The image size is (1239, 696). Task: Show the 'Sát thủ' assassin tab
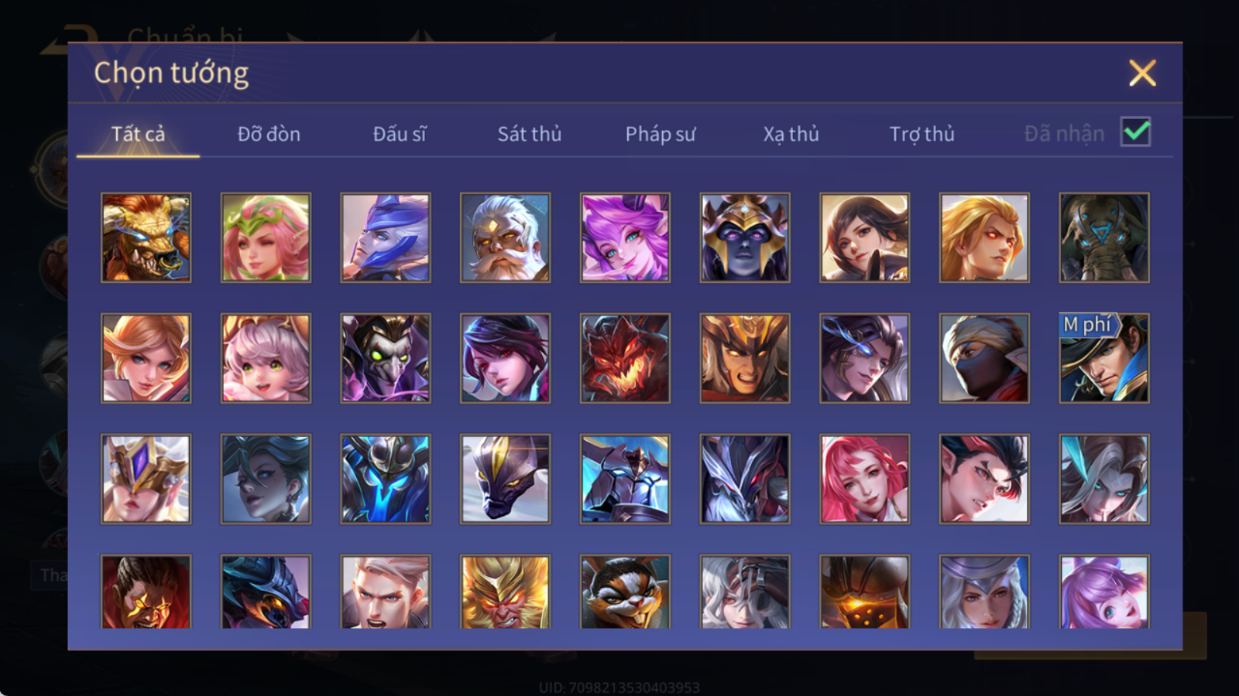point(529,134)
